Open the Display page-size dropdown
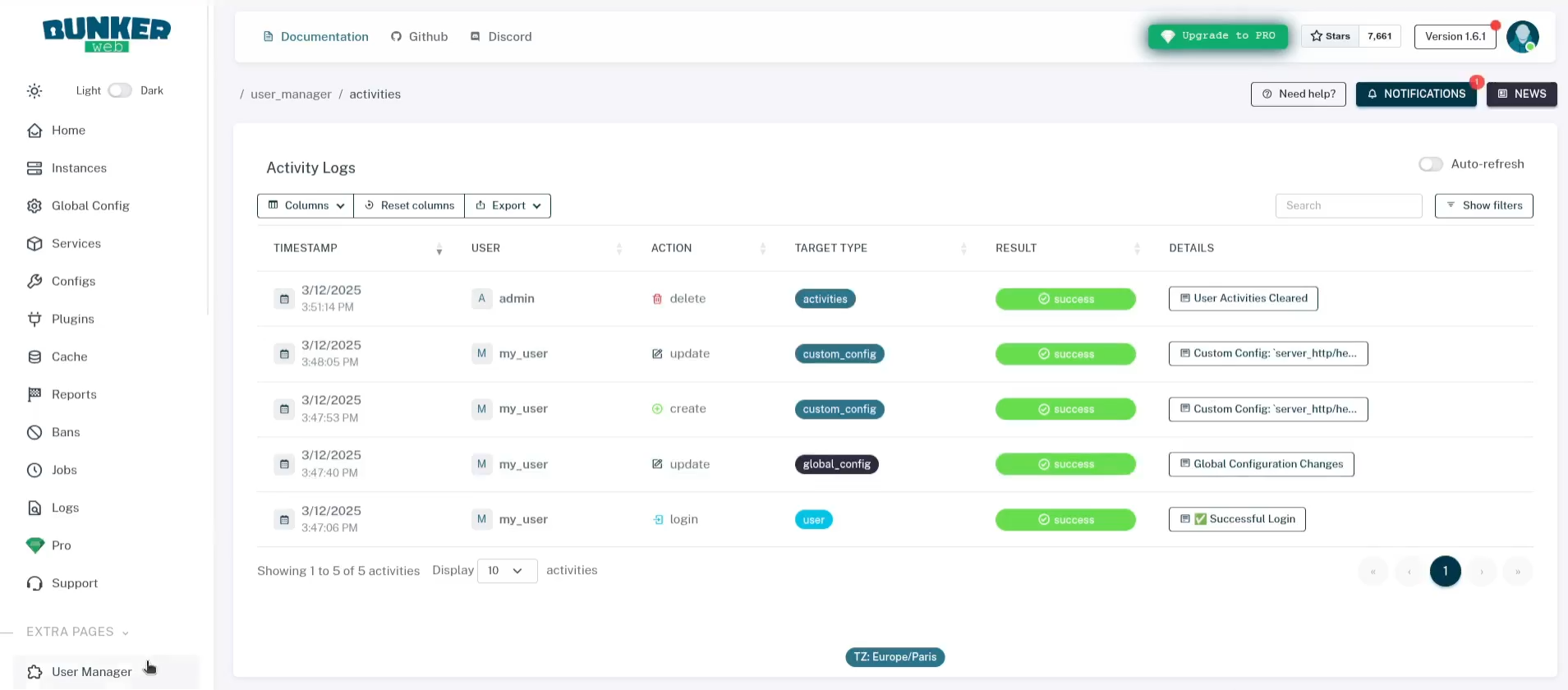1568x690 pixels. (x=506, y=571)
